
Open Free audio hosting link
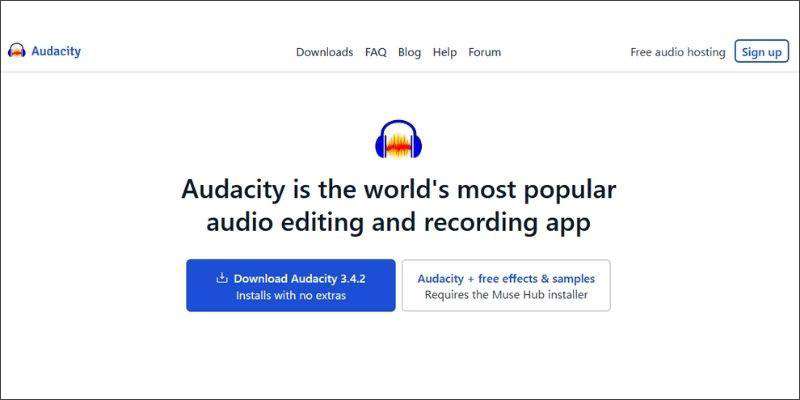pos(678,52)
